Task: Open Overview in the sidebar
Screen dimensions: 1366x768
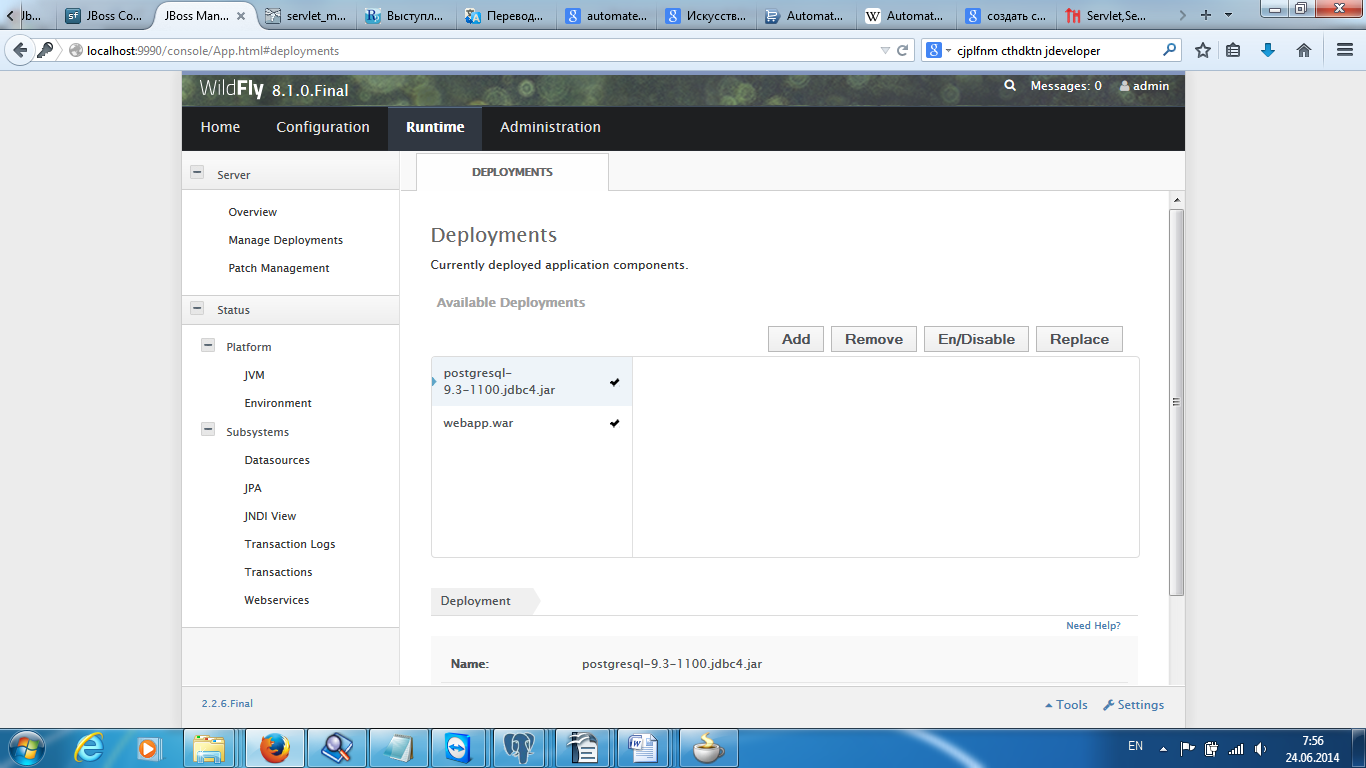Action: point(252,212)
